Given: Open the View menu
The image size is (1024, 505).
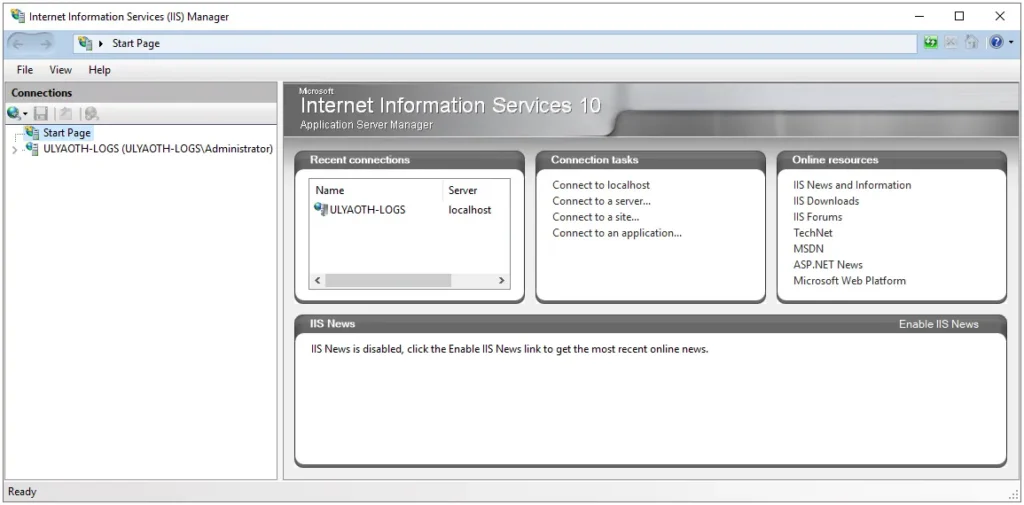Looking at the screenshot, I should pos(61,70).
